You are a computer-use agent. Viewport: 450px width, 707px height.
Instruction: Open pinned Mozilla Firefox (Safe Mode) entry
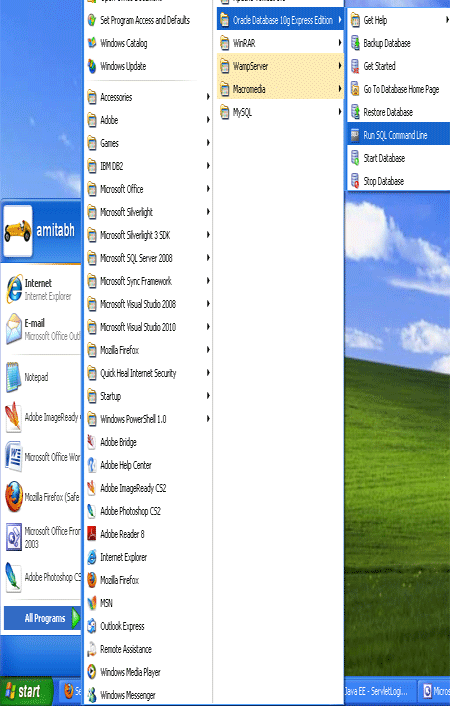(42, 497)
